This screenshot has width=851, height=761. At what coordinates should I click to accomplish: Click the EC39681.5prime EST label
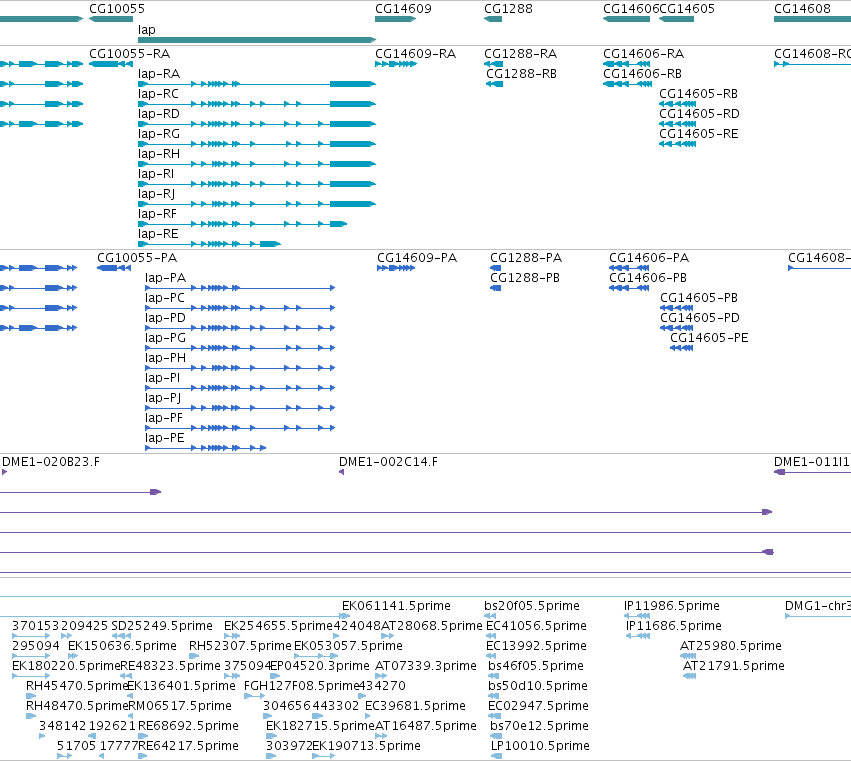[x=415, y=706]
